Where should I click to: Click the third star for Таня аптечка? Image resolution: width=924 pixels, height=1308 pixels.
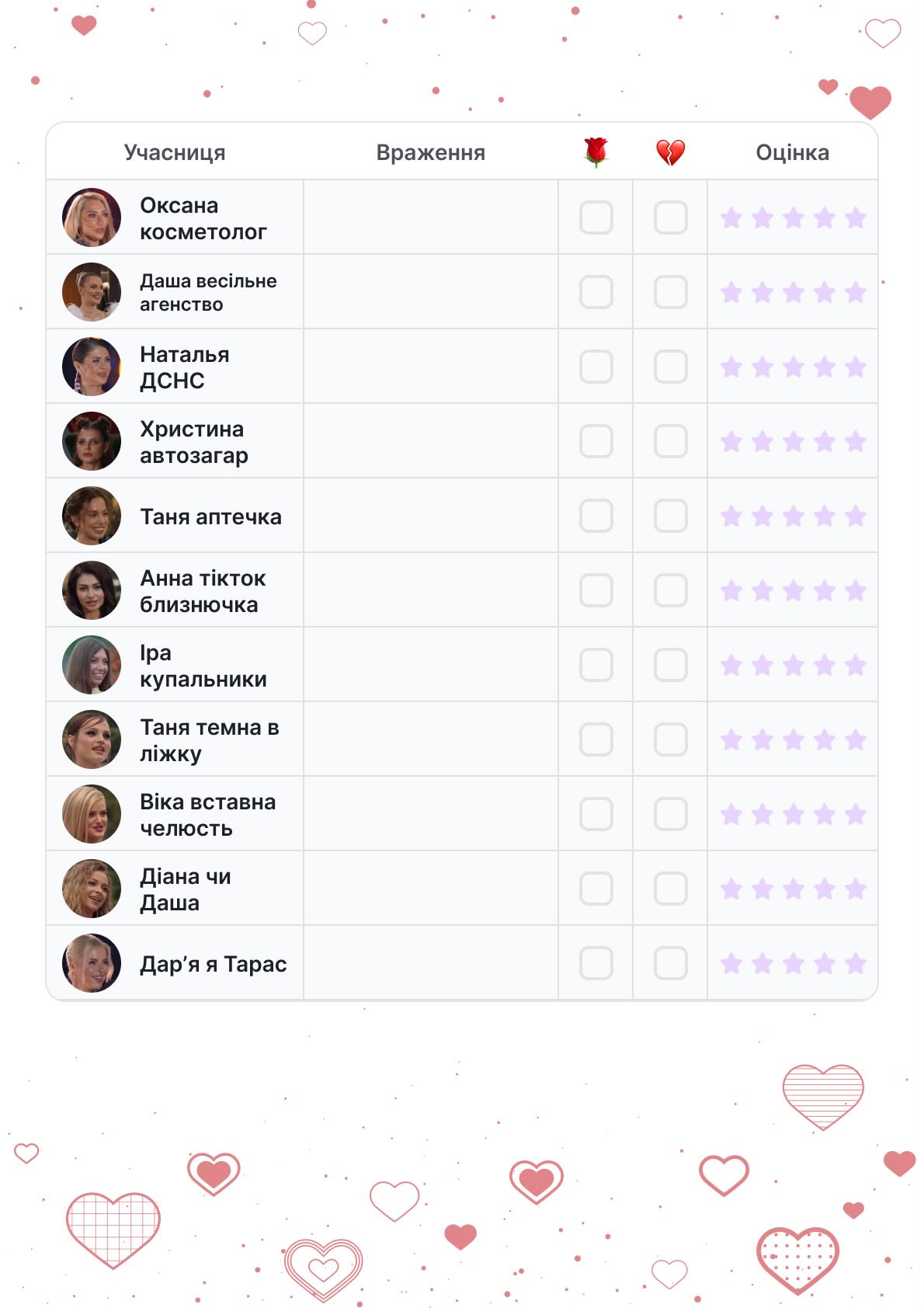pyautogui.click(x=793, y=516)
